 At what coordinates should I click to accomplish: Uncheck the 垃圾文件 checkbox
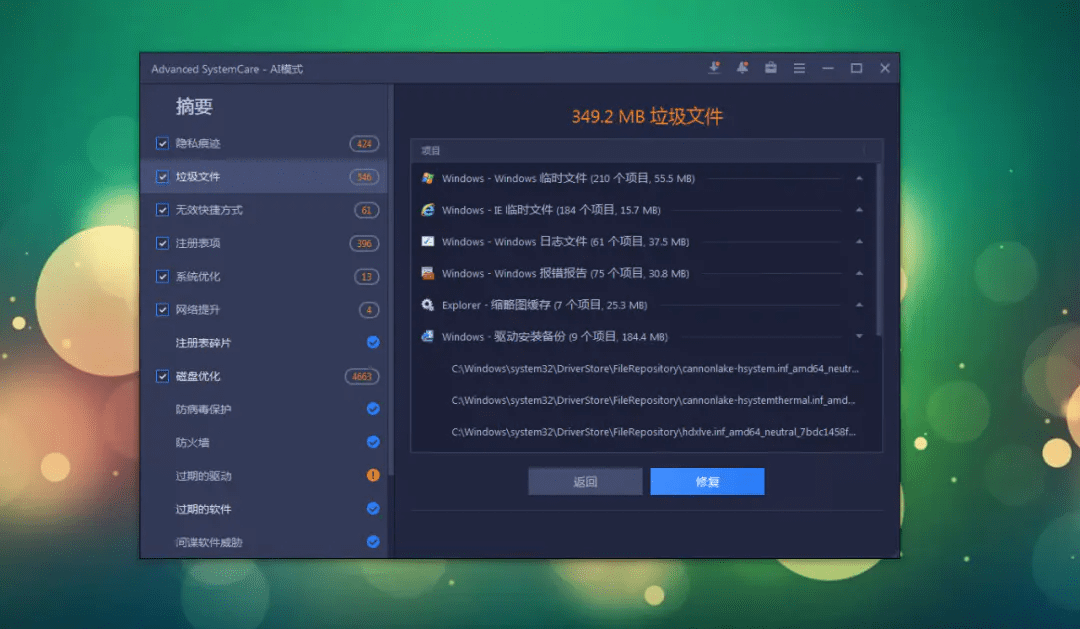162,176
